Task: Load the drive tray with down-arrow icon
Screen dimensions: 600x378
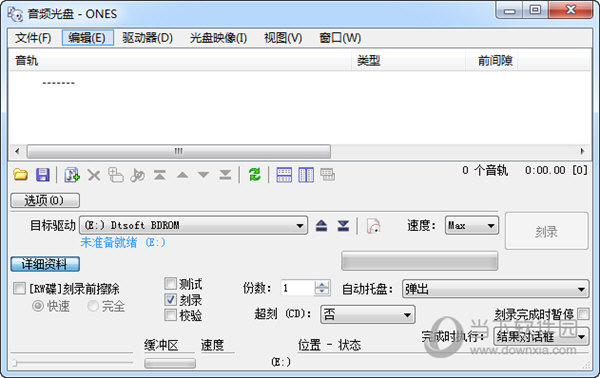Action: pyautogui.click(x=343, y=226)
